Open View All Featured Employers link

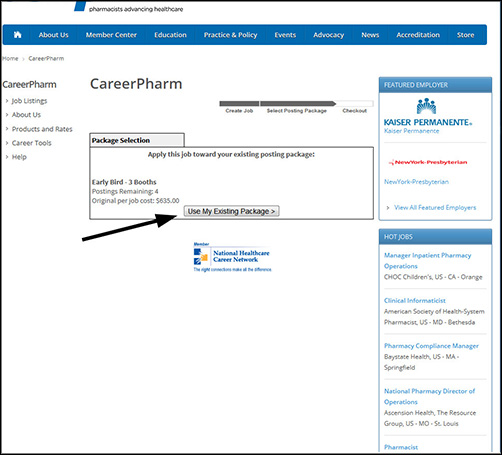point(435,207)
